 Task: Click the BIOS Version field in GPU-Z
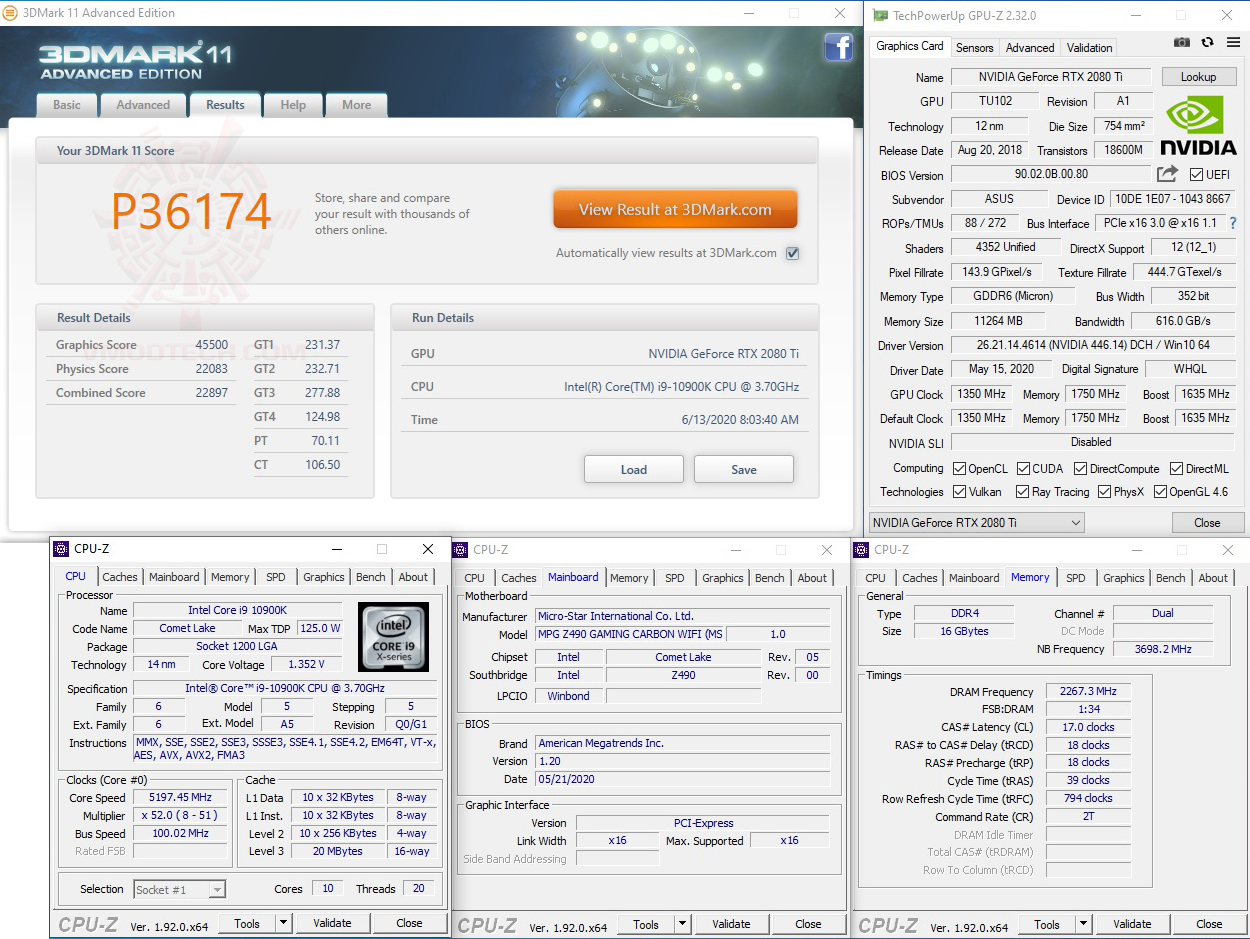pyautogui.click(x=1050, y=174)
